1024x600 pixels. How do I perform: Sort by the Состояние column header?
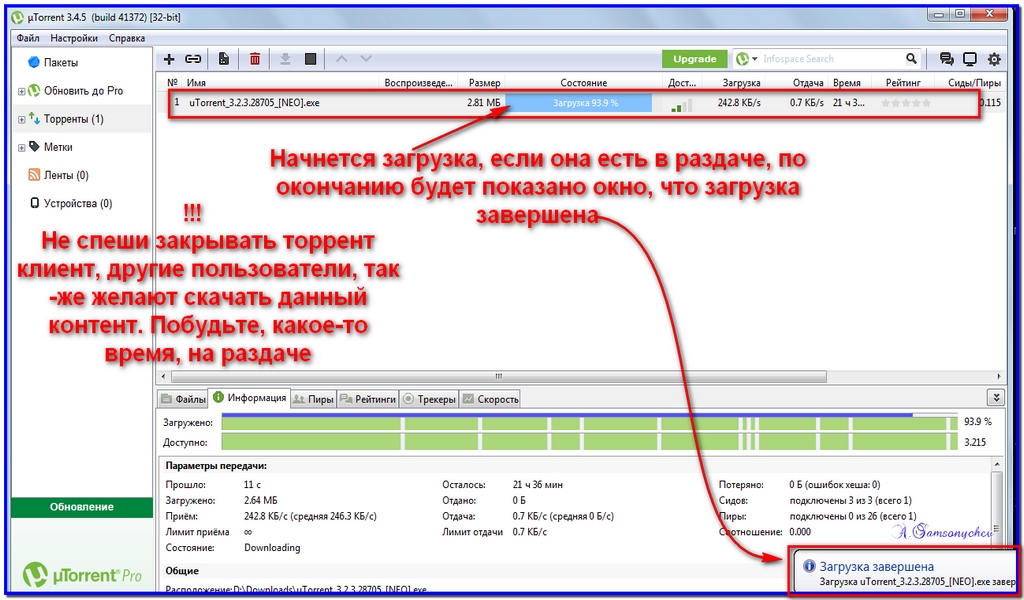click(x=584, y=83)
